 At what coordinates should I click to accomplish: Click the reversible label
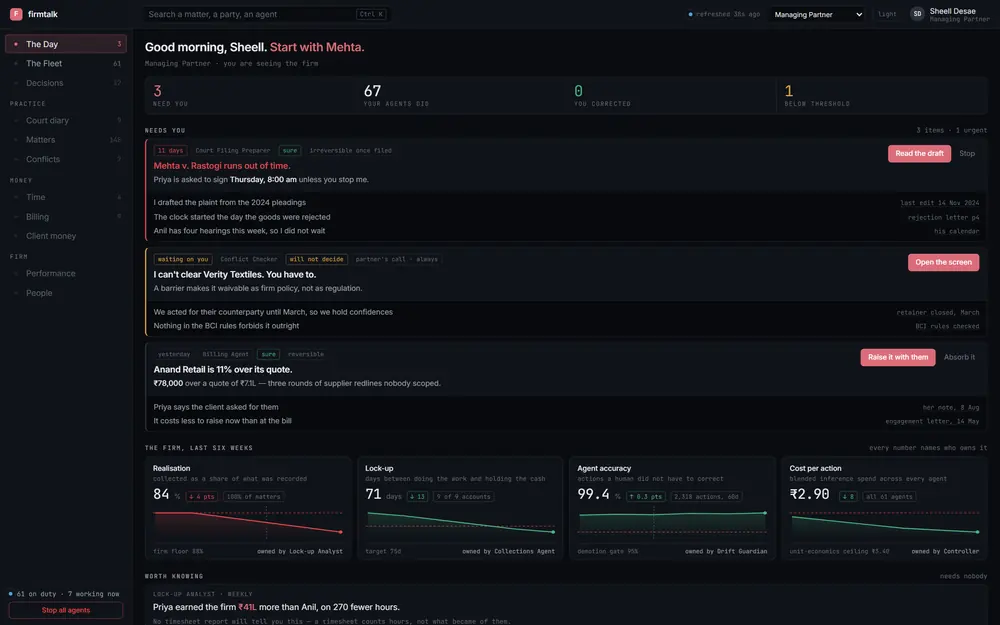pyautogui.click(x=305, y=355)
